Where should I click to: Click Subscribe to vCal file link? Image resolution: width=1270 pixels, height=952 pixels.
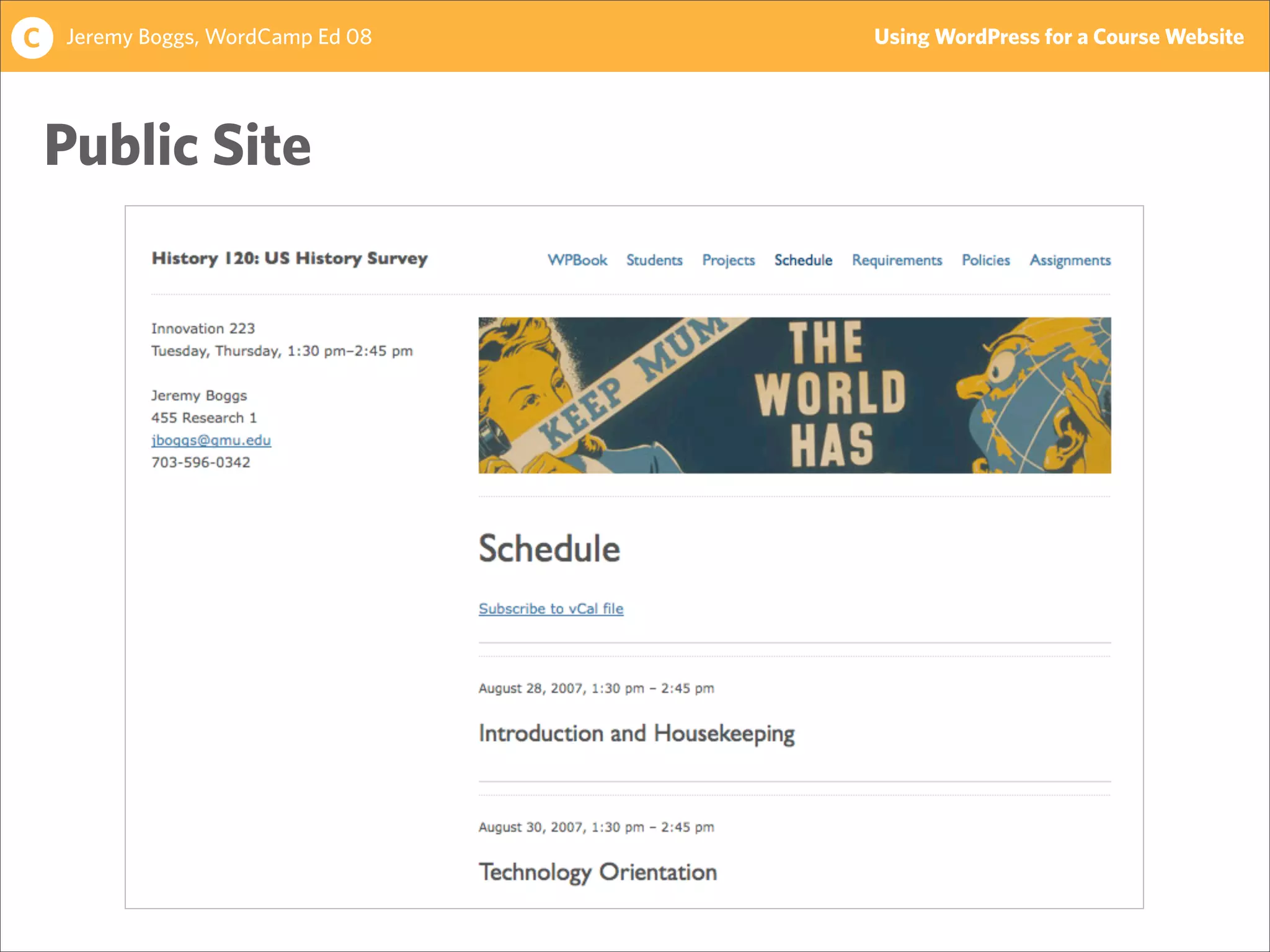[x=551, y=609]
